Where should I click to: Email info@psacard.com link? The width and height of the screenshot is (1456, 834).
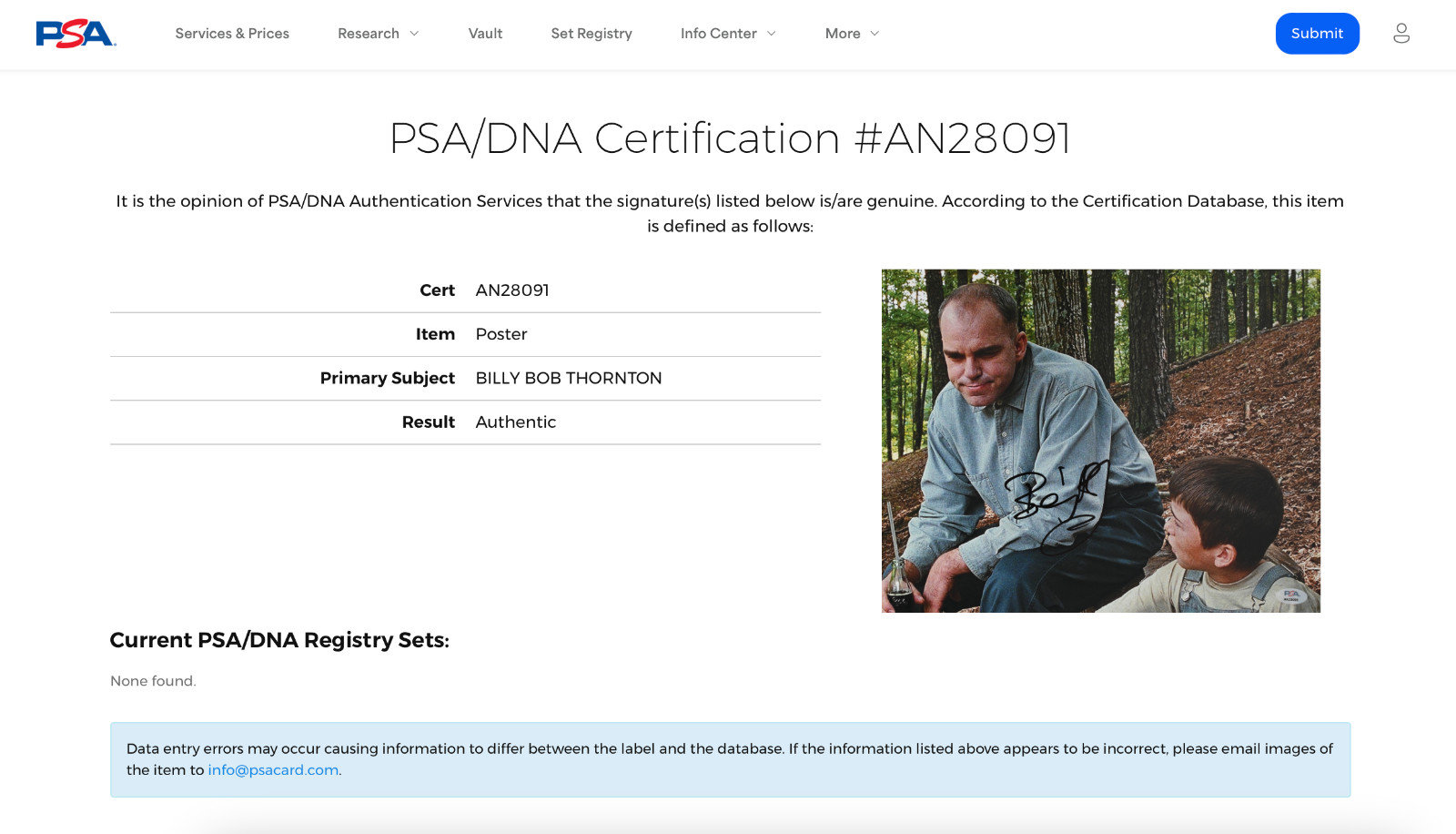point(273,770)
